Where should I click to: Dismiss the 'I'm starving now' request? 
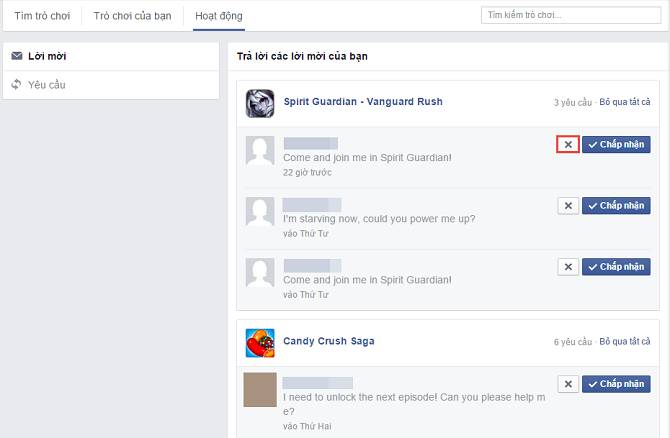point(568,206)
